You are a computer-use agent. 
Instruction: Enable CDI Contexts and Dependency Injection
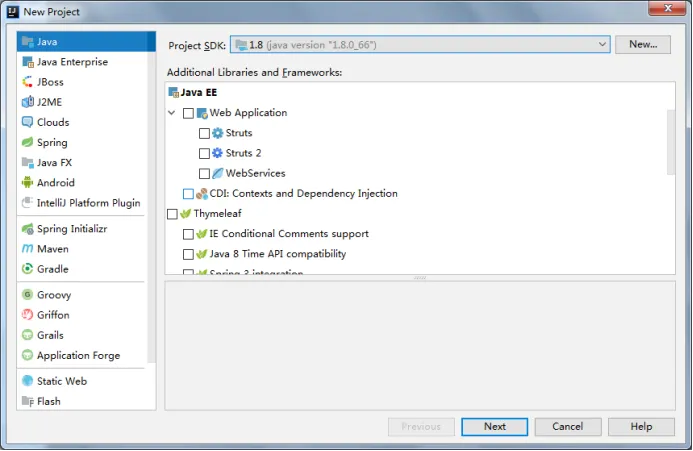(x=189, y=194)
